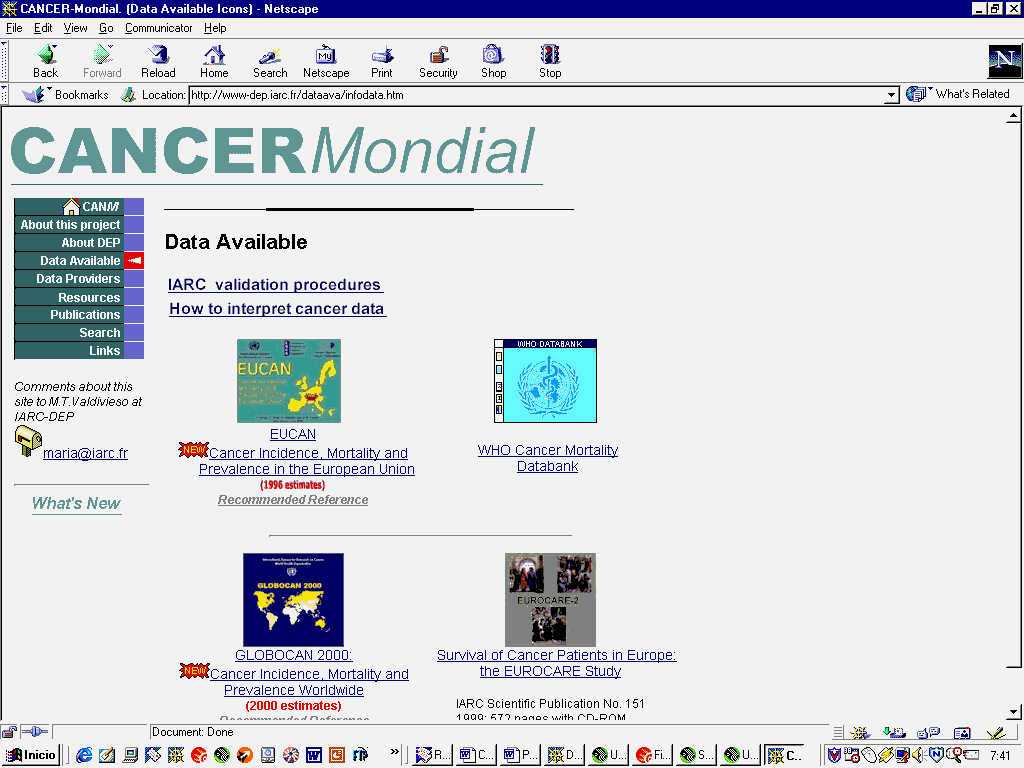Click the My Netscape icon

pos(326,56)
